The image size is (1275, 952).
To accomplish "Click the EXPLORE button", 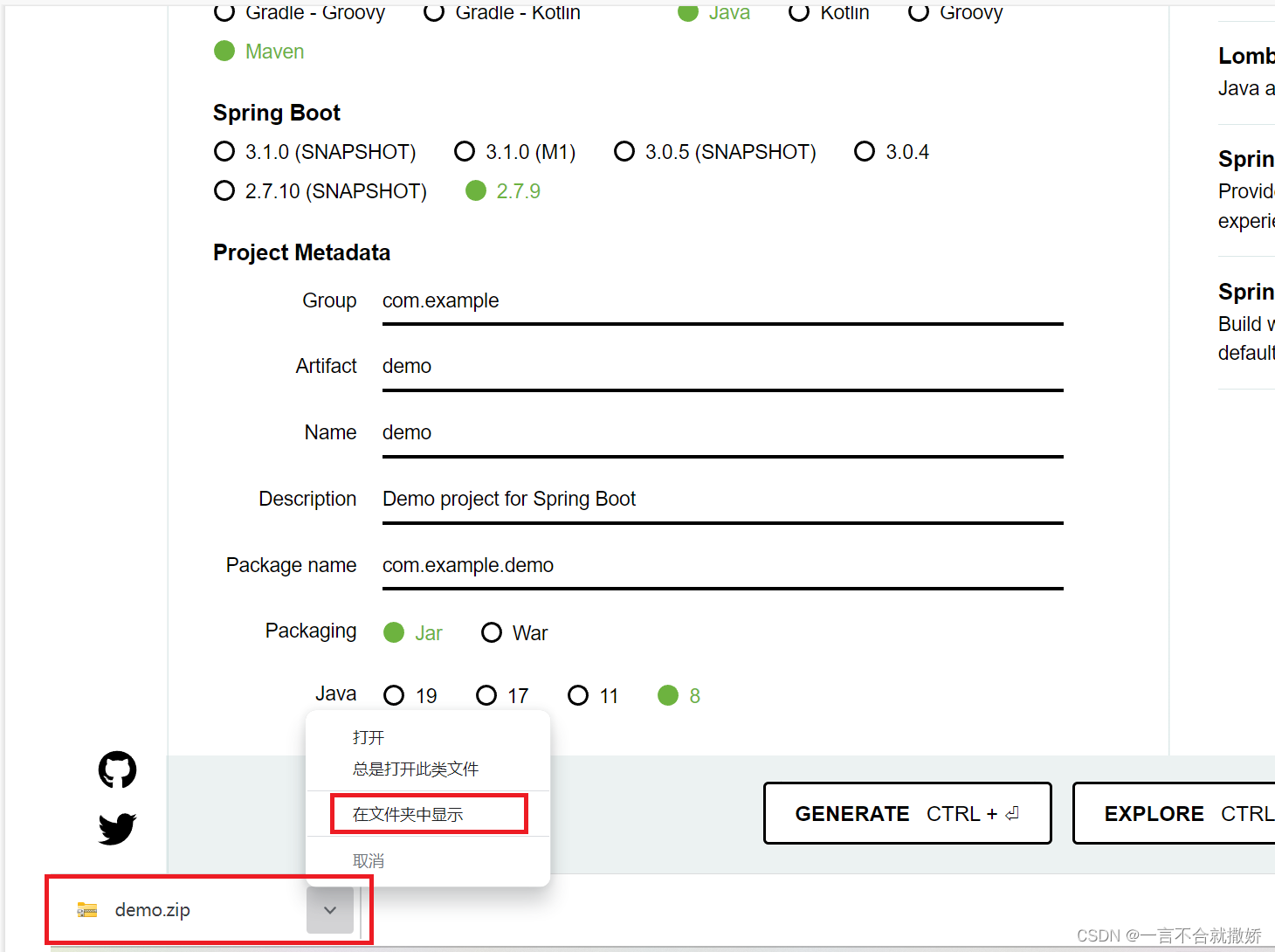I will tap(1174, 813).
